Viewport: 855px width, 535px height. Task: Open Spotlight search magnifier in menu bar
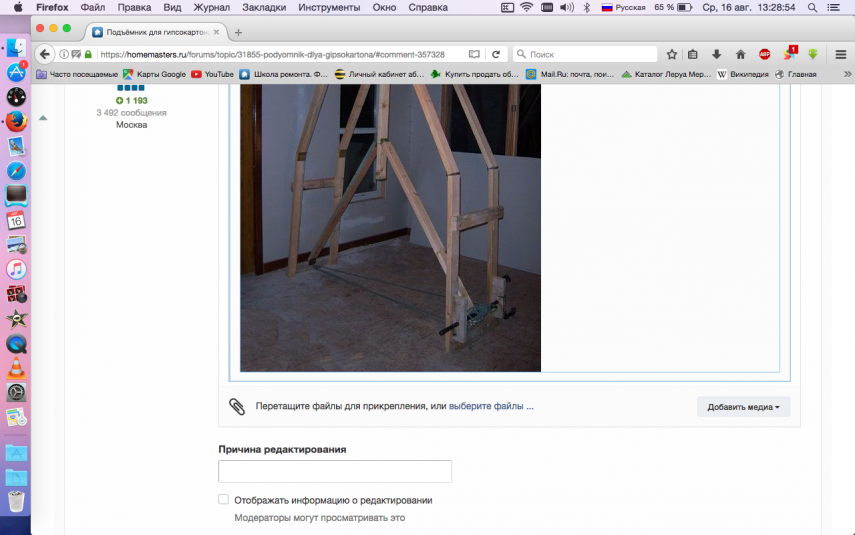pos(812,8)
